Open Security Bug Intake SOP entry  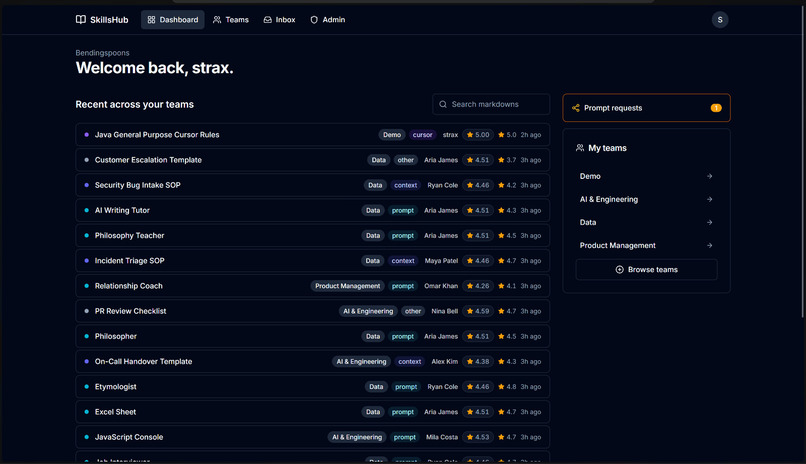point(313,185)
